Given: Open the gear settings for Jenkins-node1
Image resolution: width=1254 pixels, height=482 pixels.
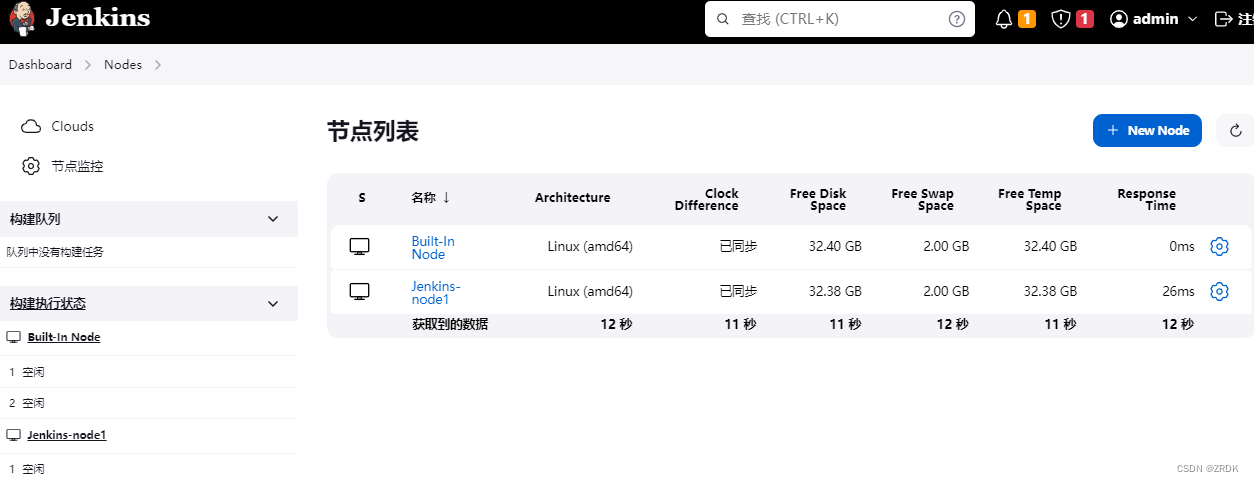Looking at the screenshot, I should pyautogui.click(x=1219, y=292).
